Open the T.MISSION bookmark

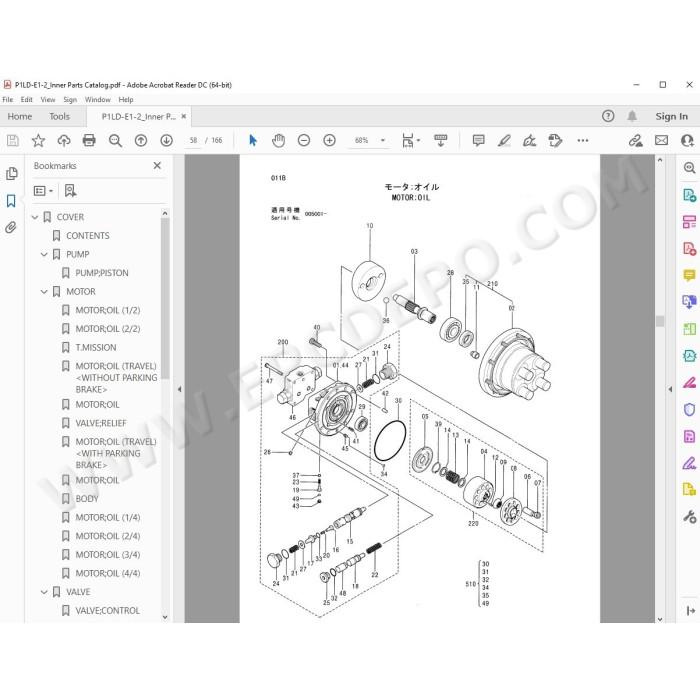[x=96, y=347]
